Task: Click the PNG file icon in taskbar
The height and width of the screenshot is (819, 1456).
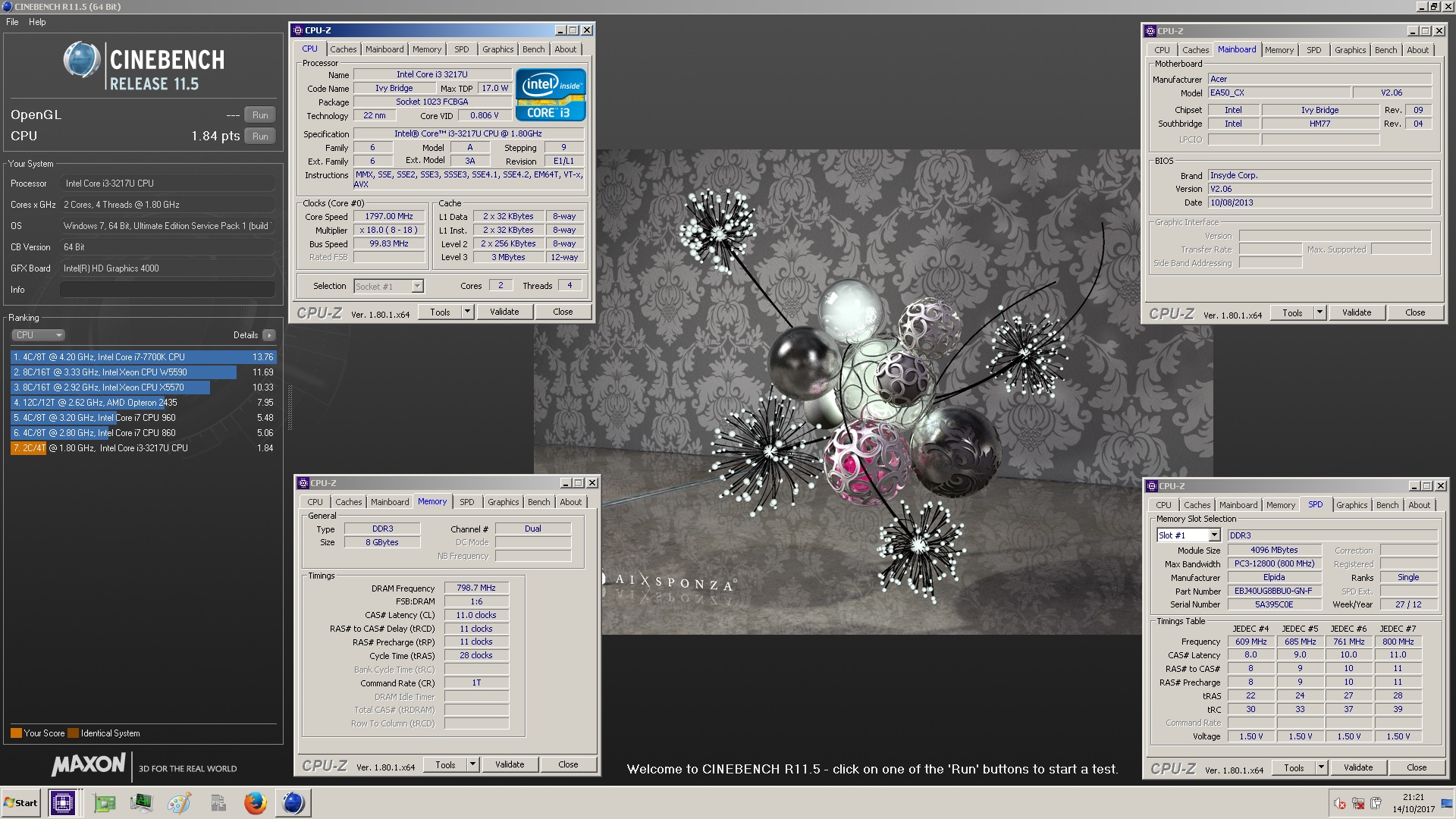Action: click(x=218, y=803)
